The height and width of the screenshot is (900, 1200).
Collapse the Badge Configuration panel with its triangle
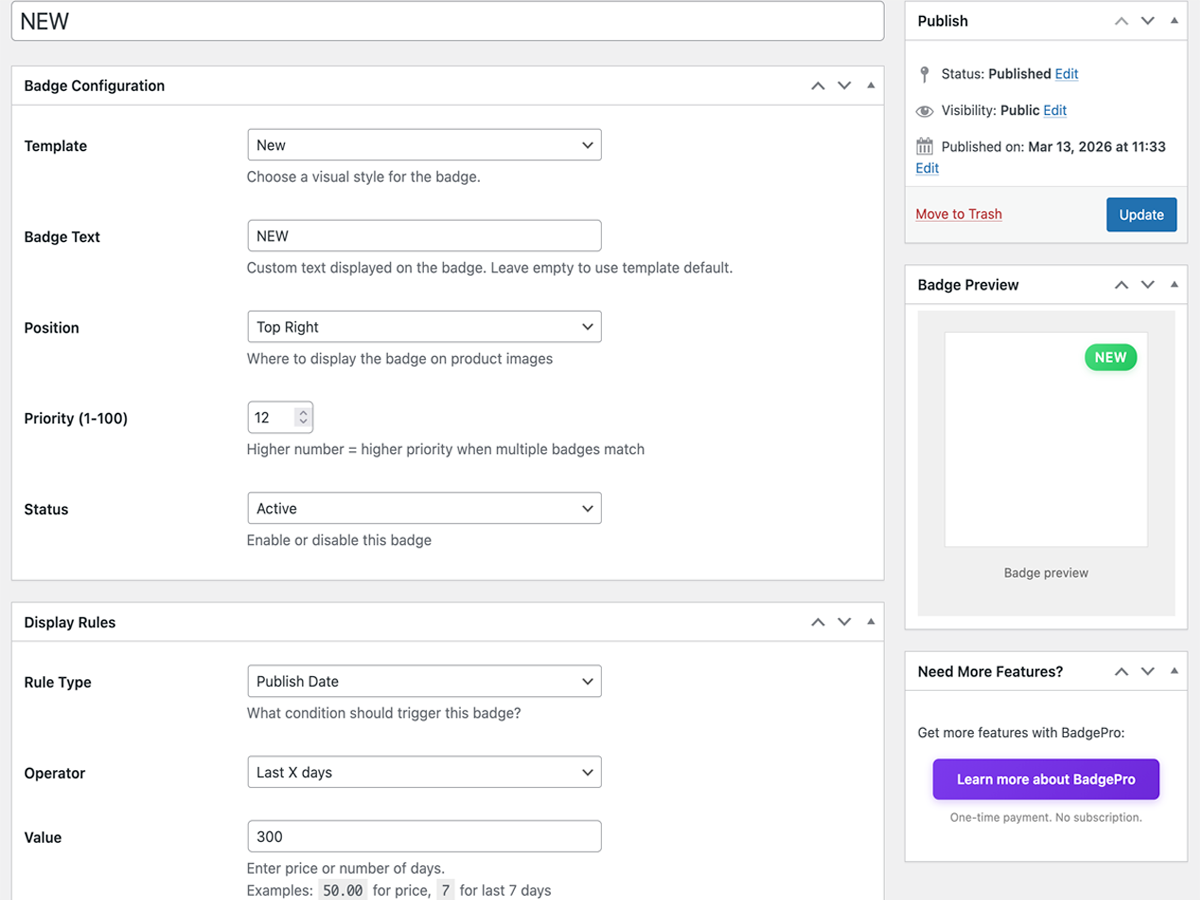[870, 85]
